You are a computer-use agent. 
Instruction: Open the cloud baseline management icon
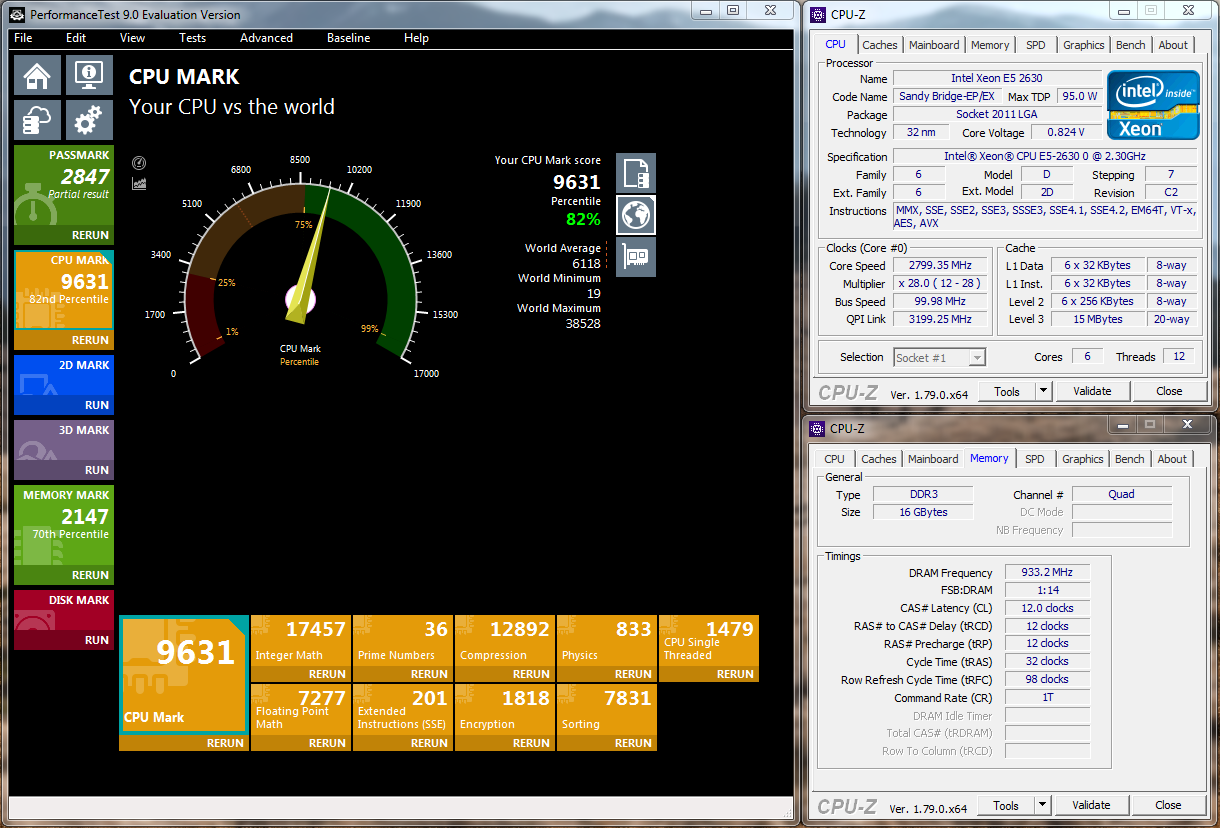point(37,119)
